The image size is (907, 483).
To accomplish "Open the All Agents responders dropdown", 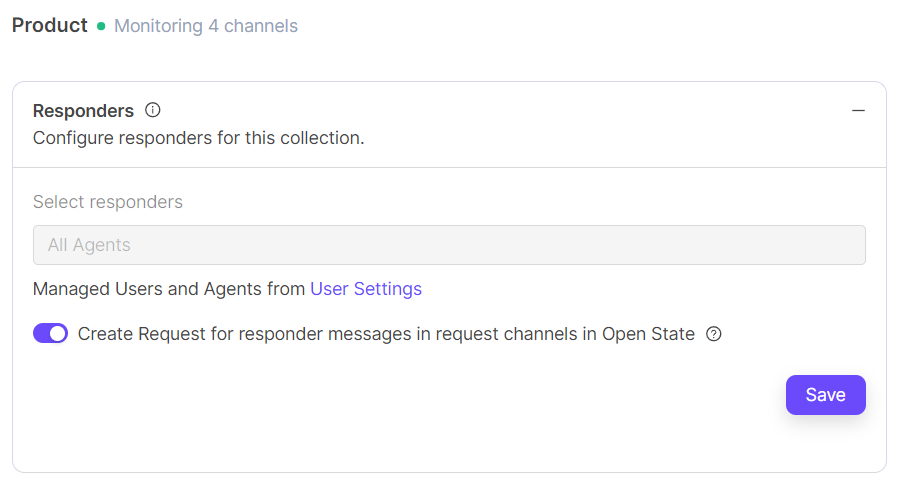I will tap(449, 245).
